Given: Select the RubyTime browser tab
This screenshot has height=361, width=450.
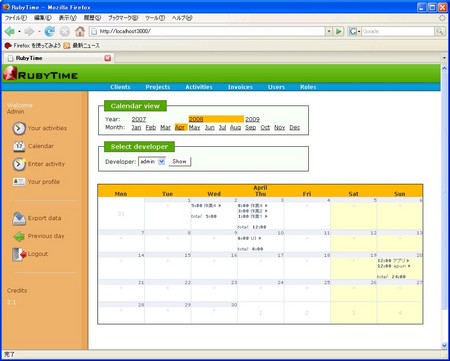Looking at the screenshot, I should click(x=58, y=58).
